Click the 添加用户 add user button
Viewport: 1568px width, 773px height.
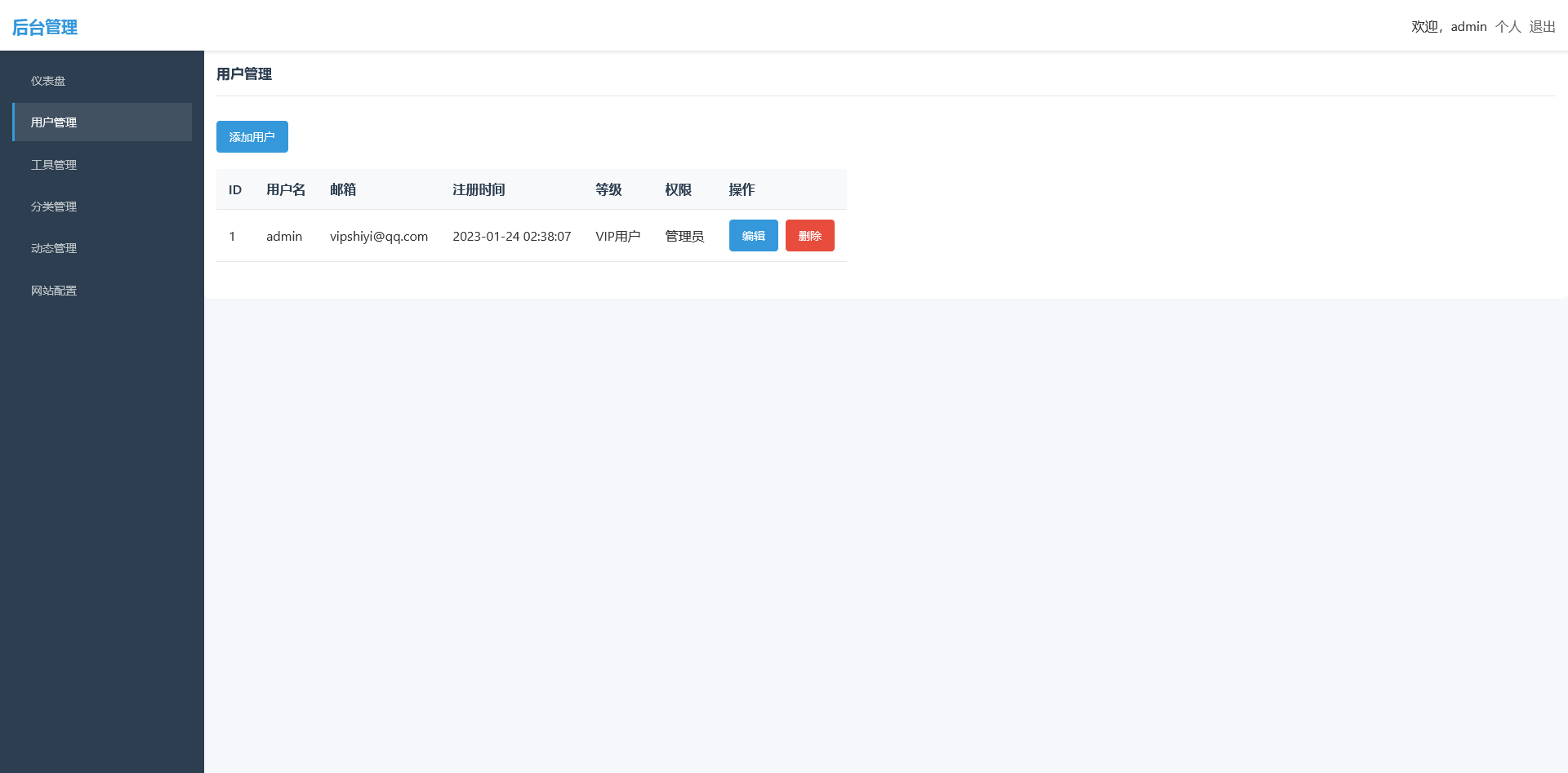(252, 136)
